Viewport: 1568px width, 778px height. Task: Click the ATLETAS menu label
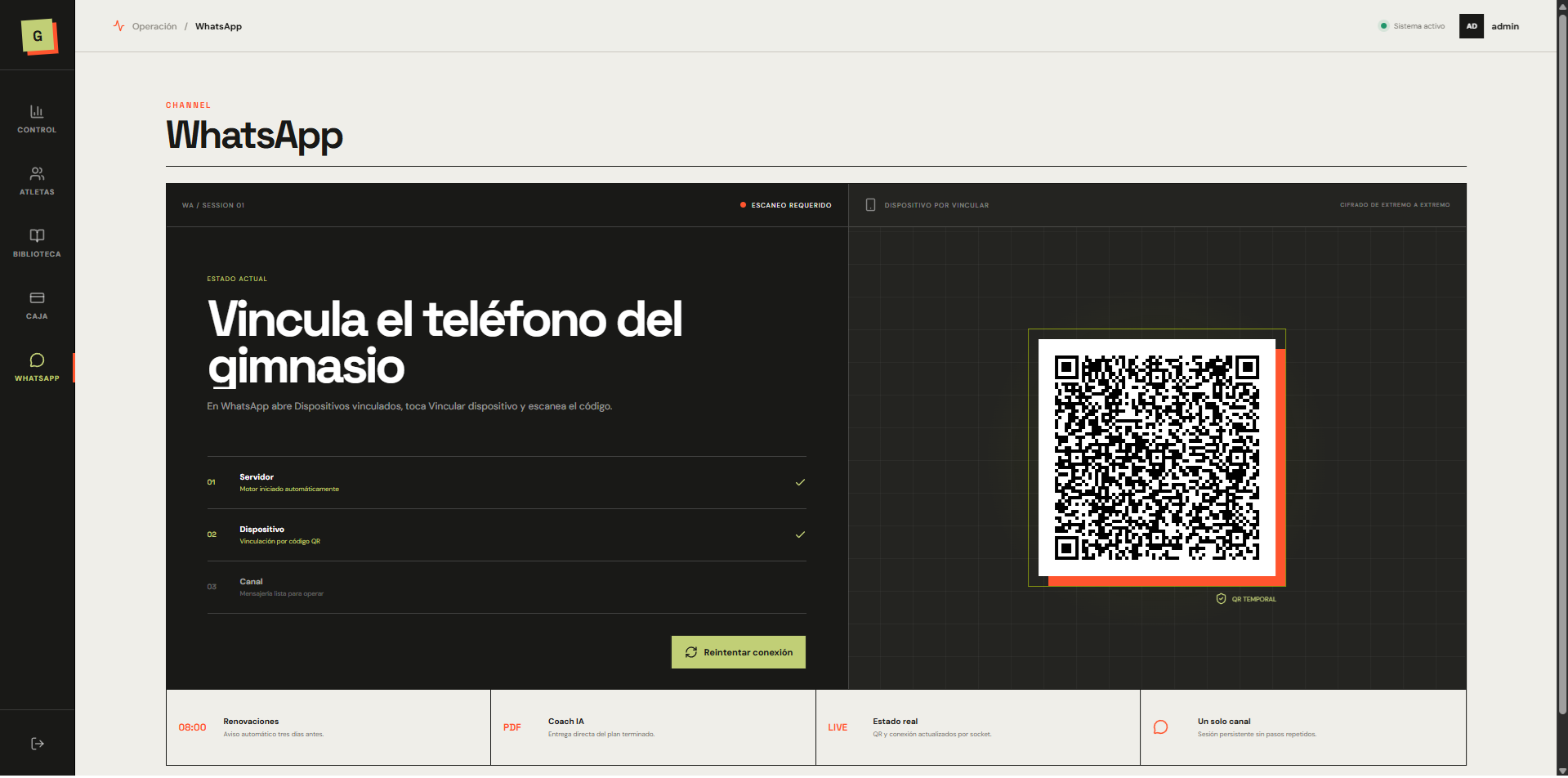point(37,192)
